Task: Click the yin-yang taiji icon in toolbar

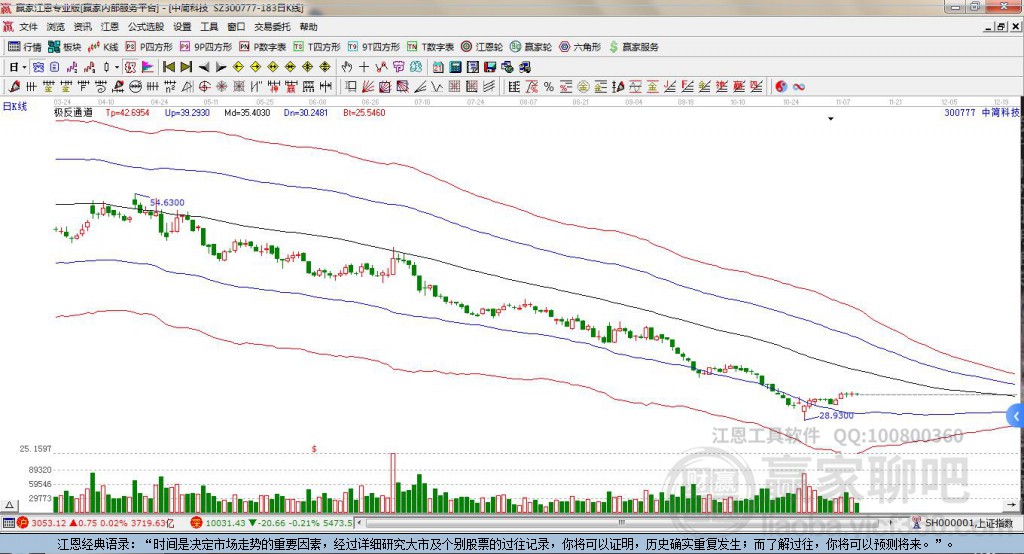Action: [782, 86]
